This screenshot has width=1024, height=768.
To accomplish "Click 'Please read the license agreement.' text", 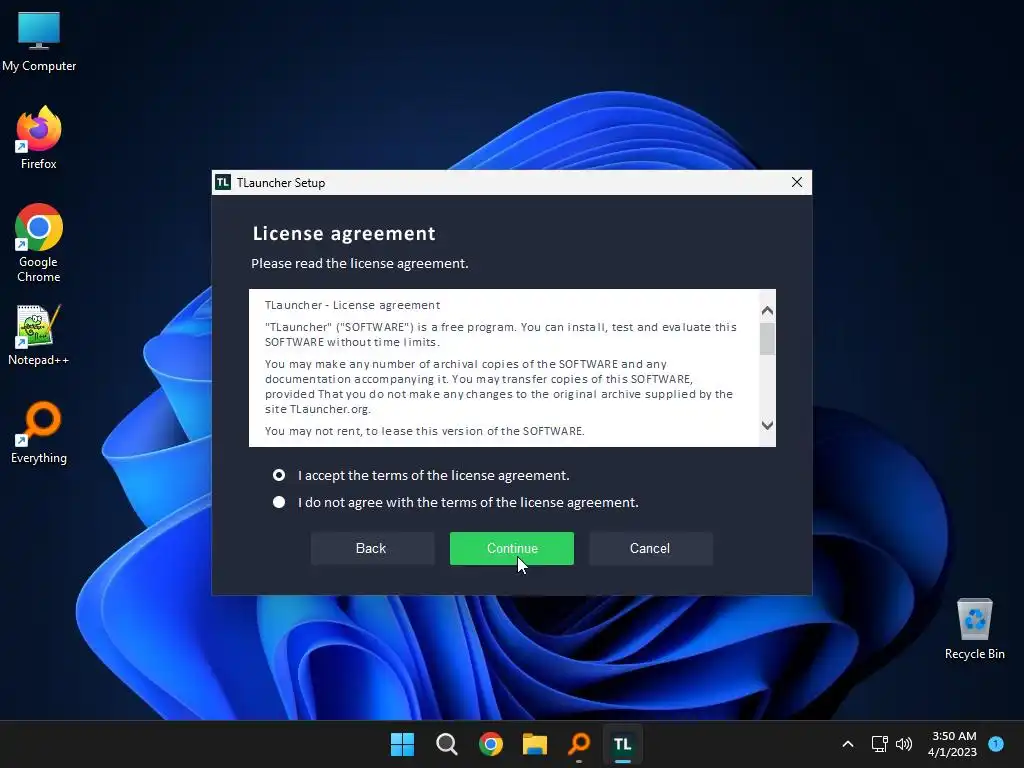I will [x=360, y=264].
